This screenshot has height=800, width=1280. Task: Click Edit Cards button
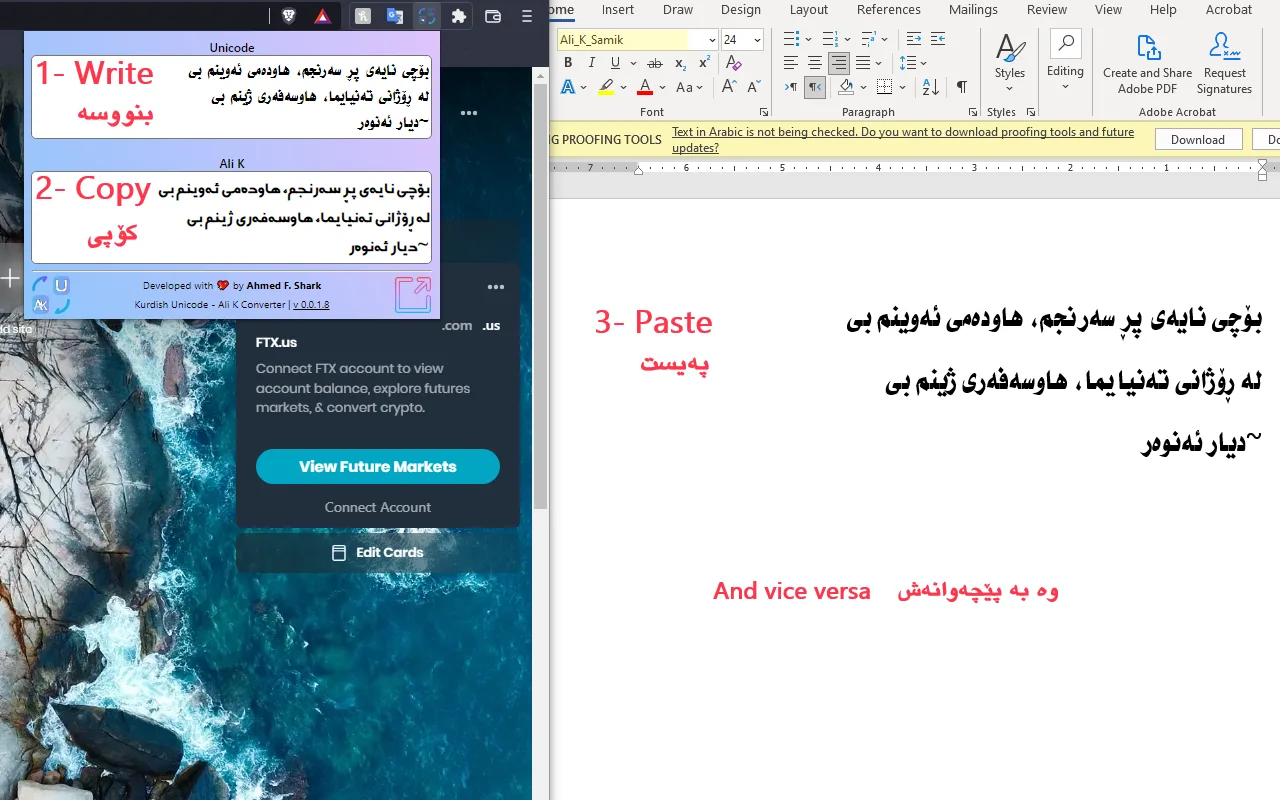[x=378, y=552]
